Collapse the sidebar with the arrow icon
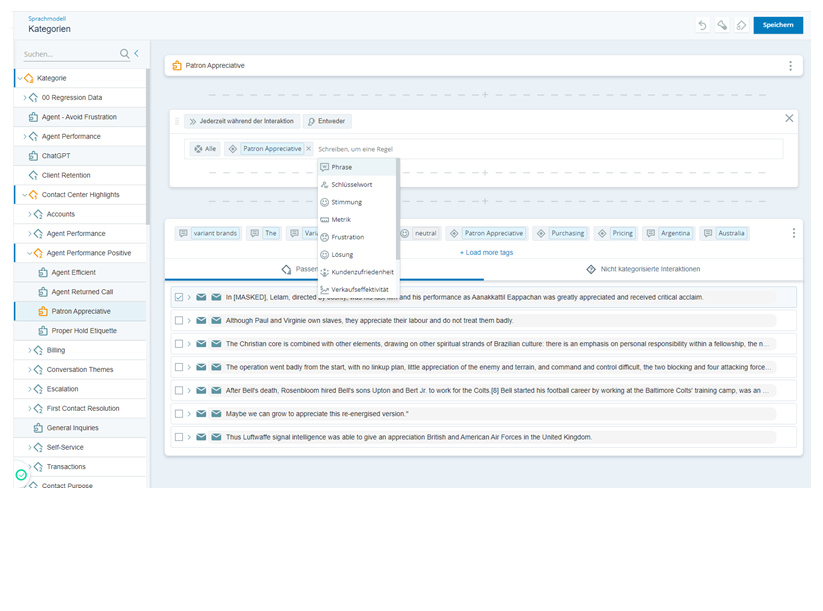 [x=136, y=54]
